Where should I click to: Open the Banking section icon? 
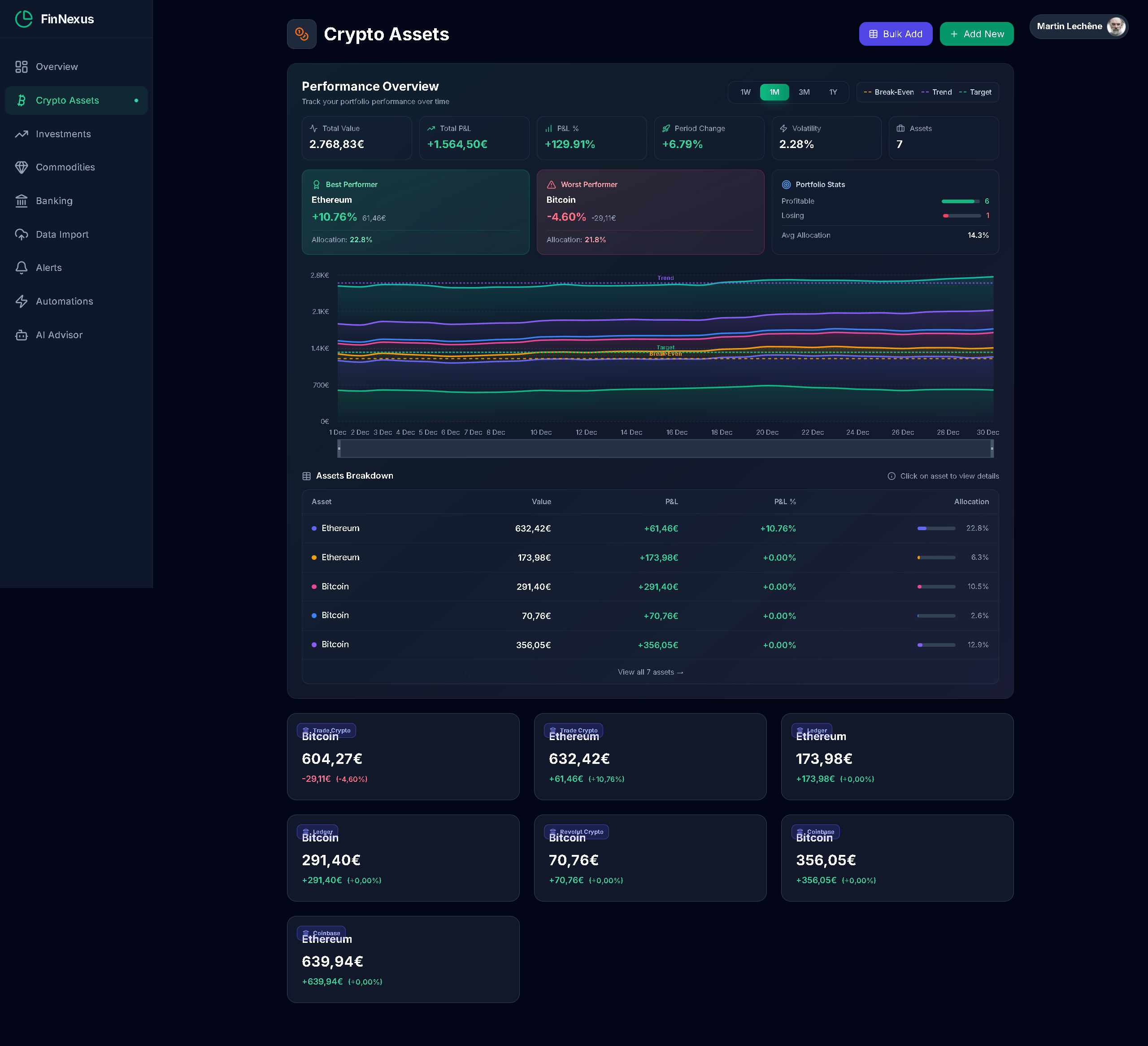[22, 200]
